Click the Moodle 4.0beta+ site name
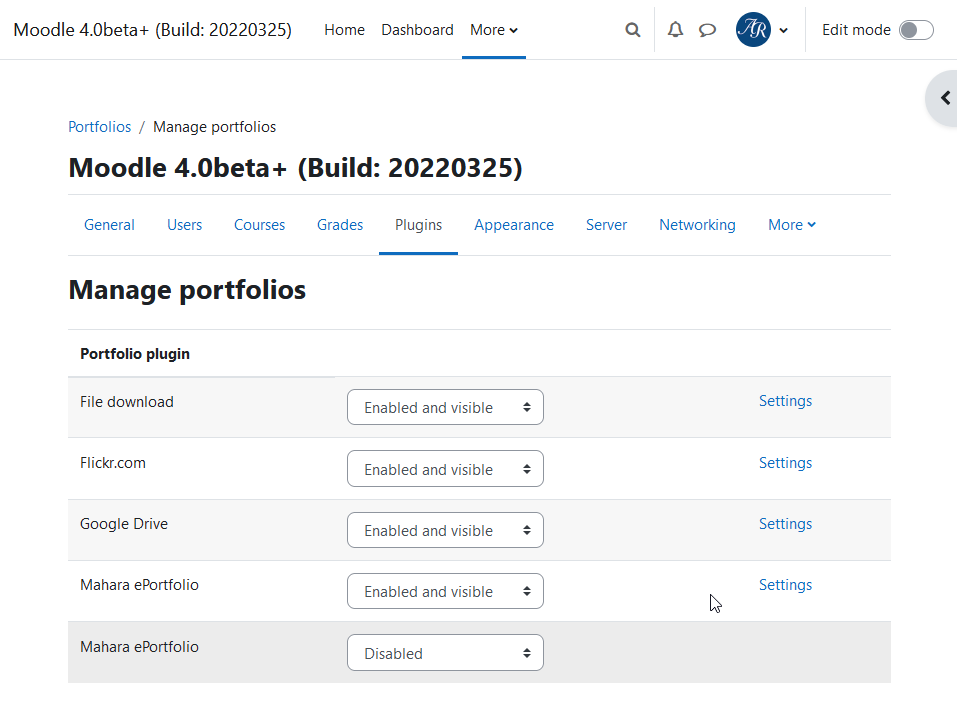The width and height of the screenshot is (957, 701). (x=153, y=30)
